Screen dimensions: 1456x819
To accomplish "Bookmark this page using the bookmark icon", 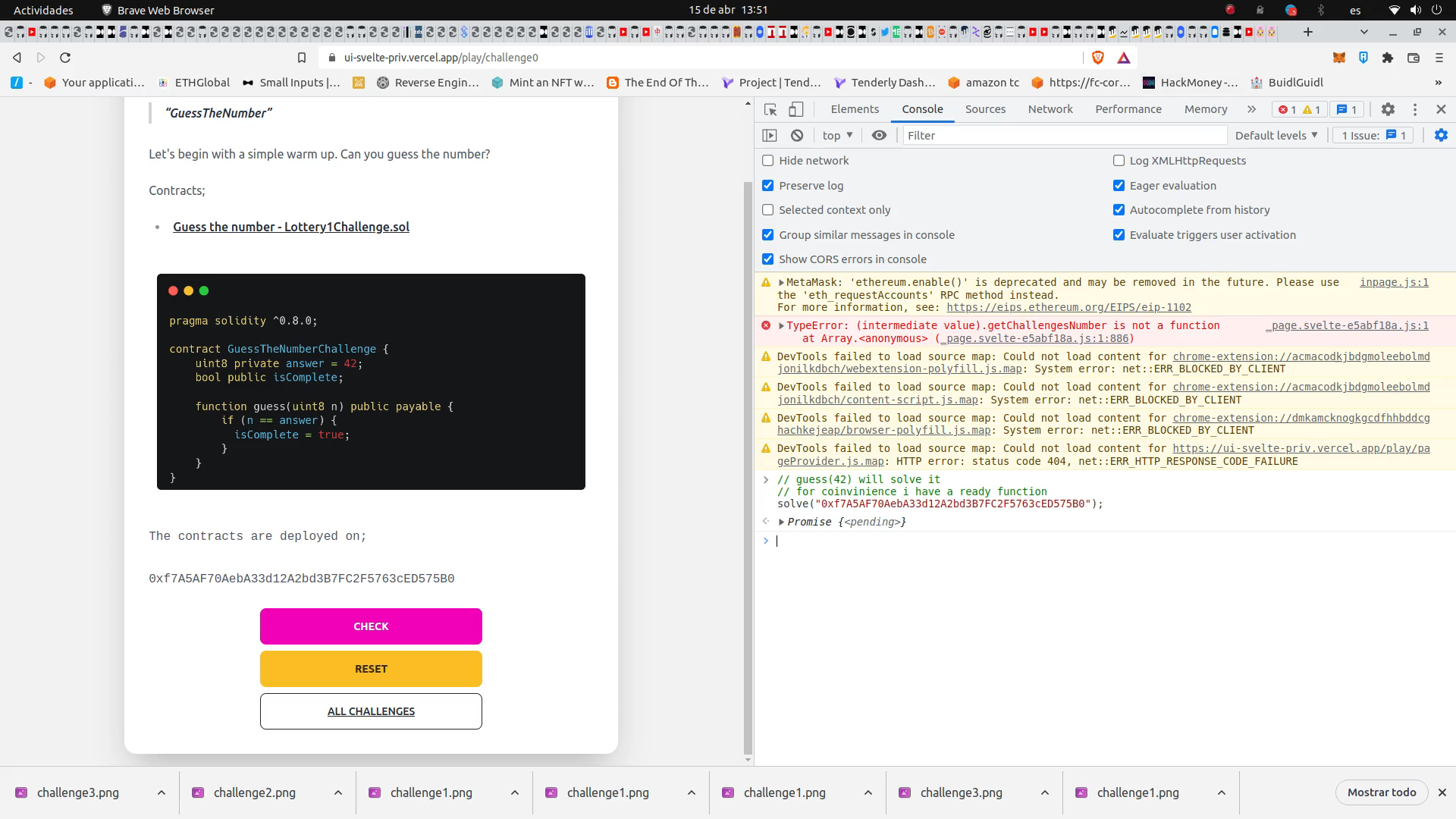I will click(x=302, y=58).
